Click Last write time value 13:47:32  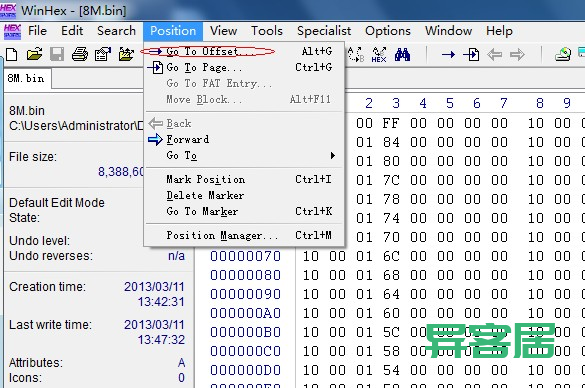pyautogui.click(x=161, y=340)
